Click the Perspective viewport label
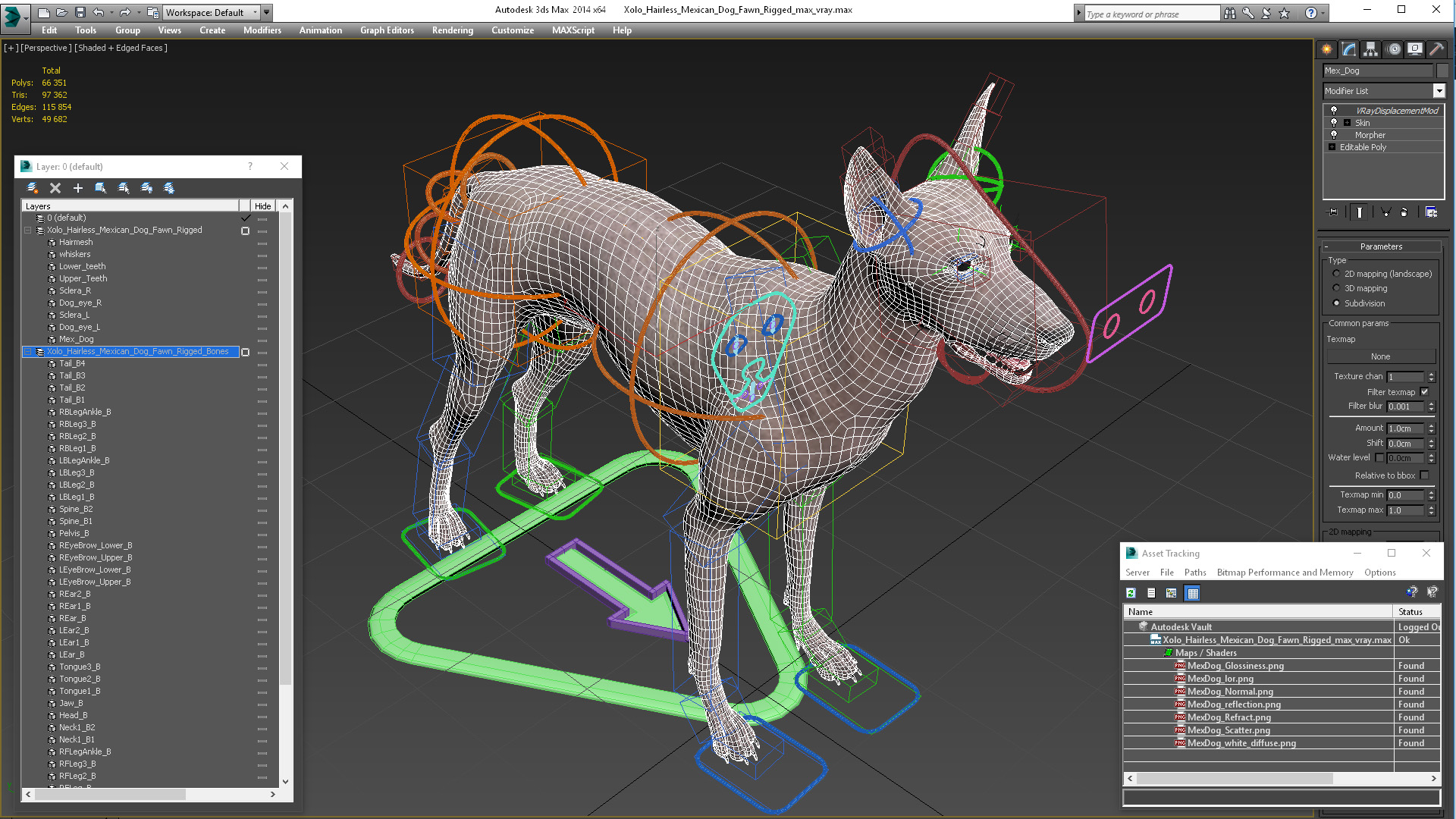The image size is (1456, 819). point(45,48)
